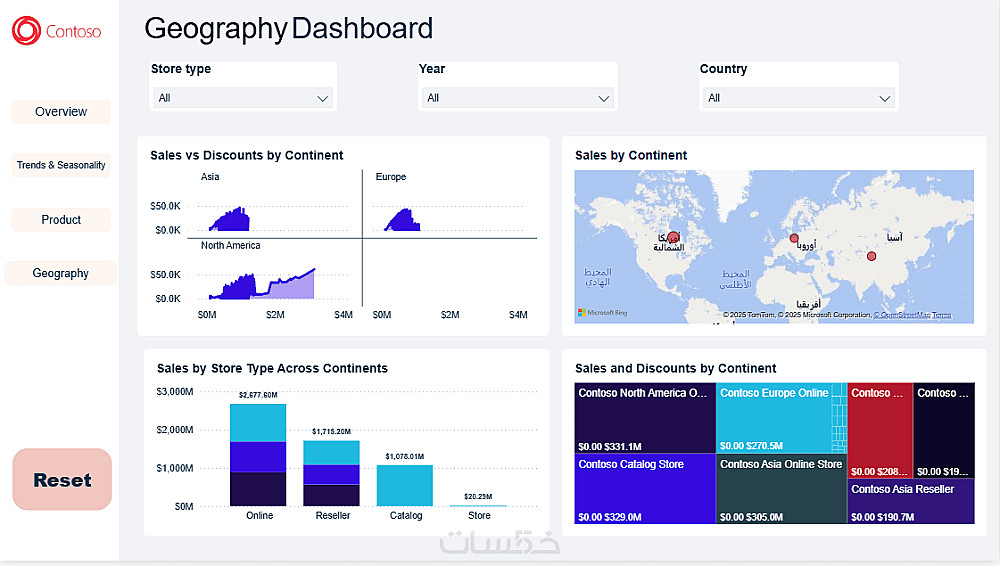Select the Online stacked bar
Viewport: 1000px width, 566px height.
tap(258, 455)
